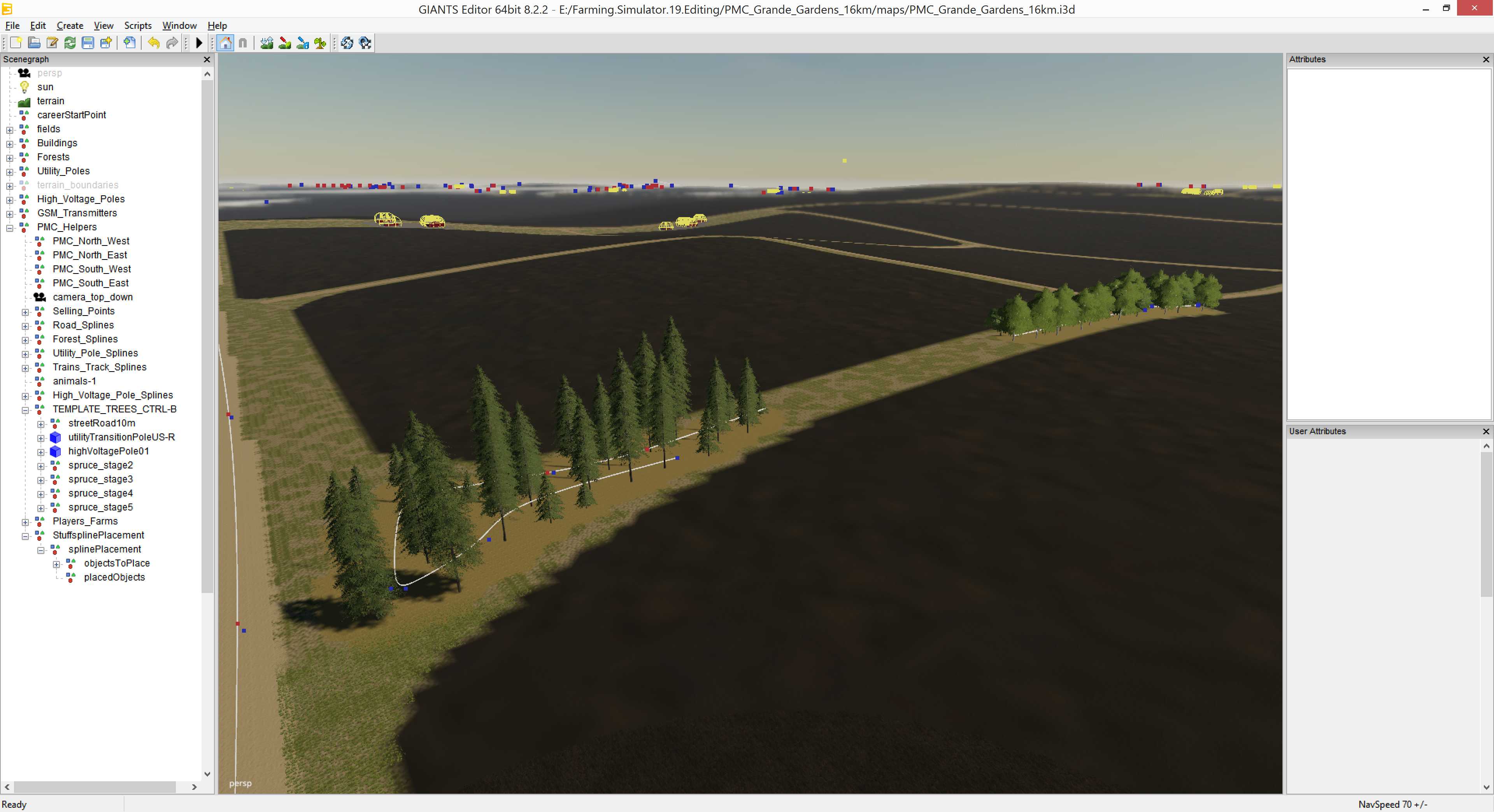Image resolution: width=1494 pixels, height=812 pixels.
Task: Expand the Utility_Poles node
Action: (10, 172)
